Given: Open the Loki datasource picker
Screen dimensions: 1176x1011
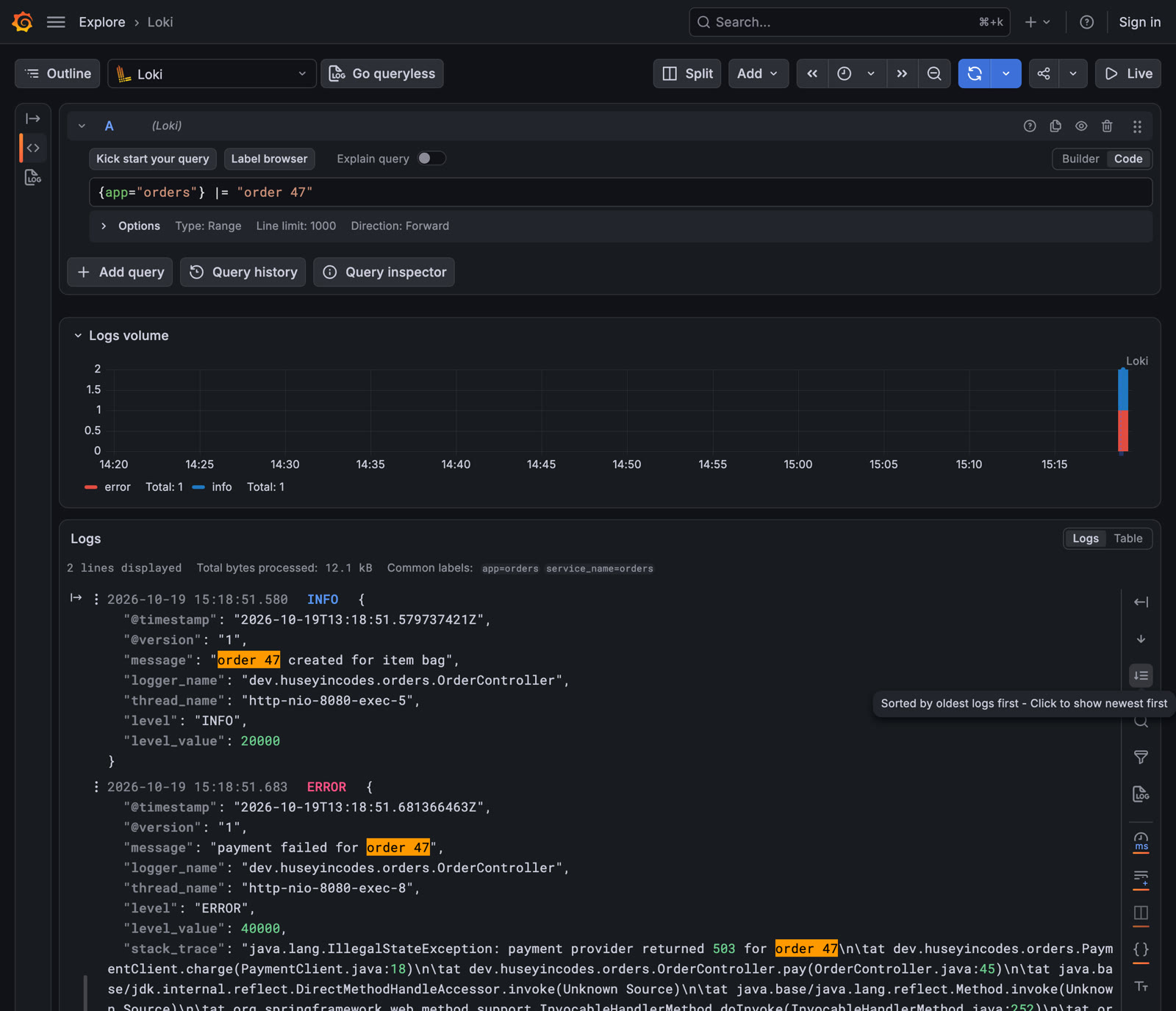Looking at the screenshot, I should 212,73.
